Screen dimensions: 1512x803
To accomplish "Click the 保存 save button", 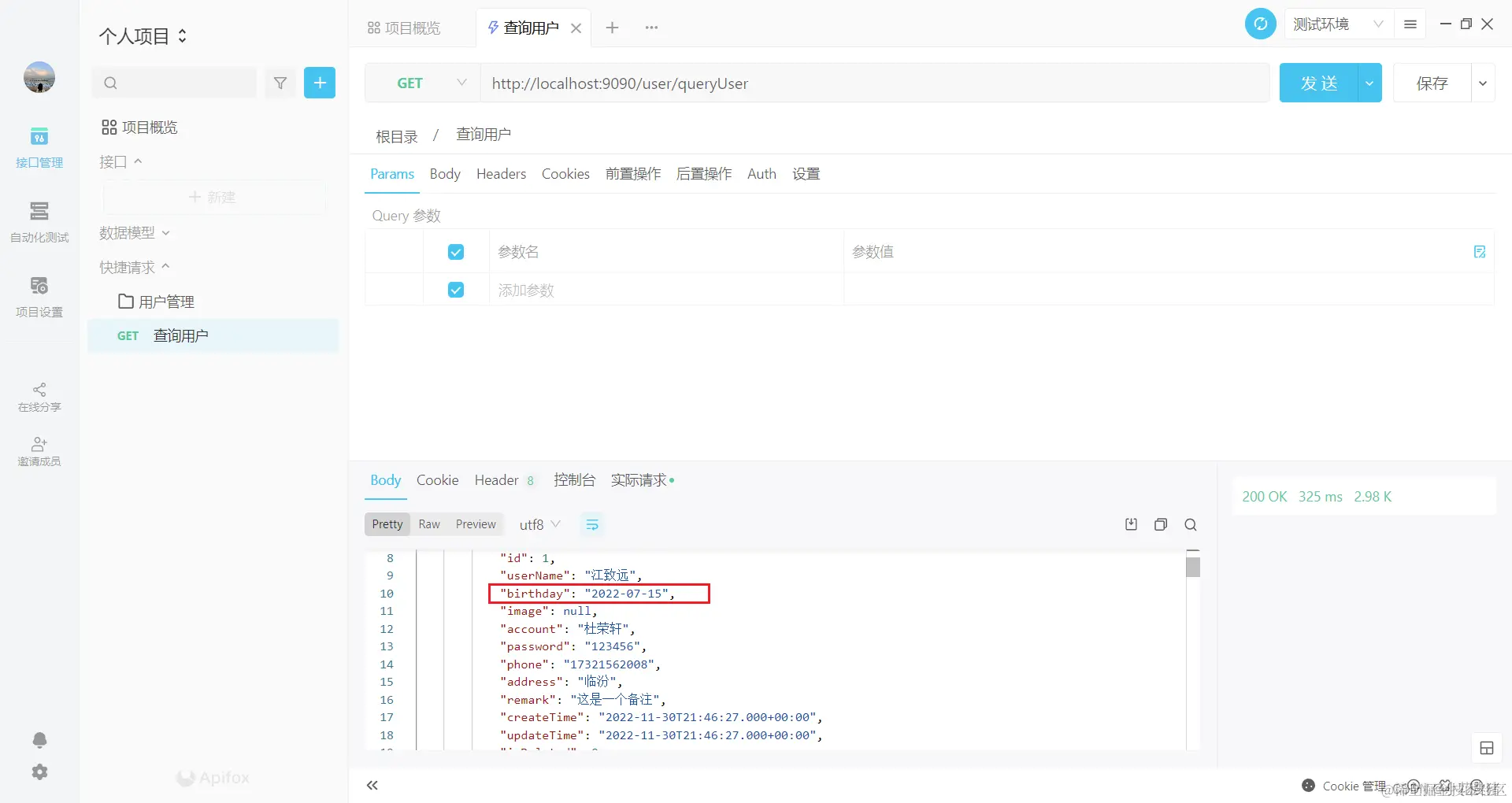I will click(x=1432, y=83).
